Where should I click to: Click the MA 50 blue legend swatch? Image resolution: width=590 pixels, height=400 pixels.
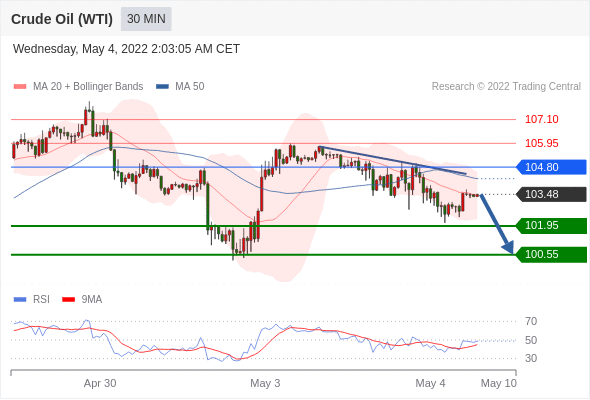pos(163,87)
